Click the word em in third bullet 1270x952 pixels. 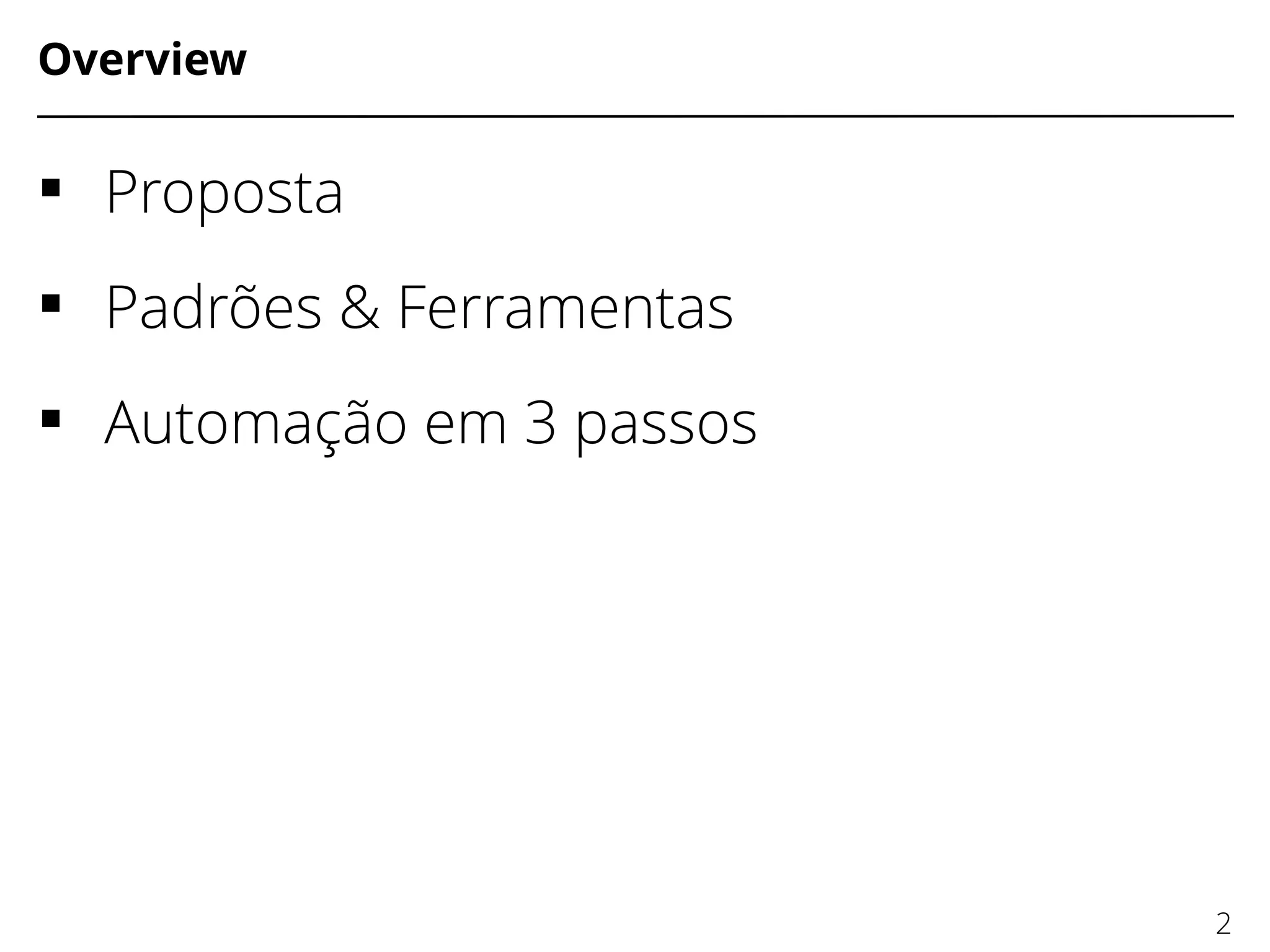466,428
